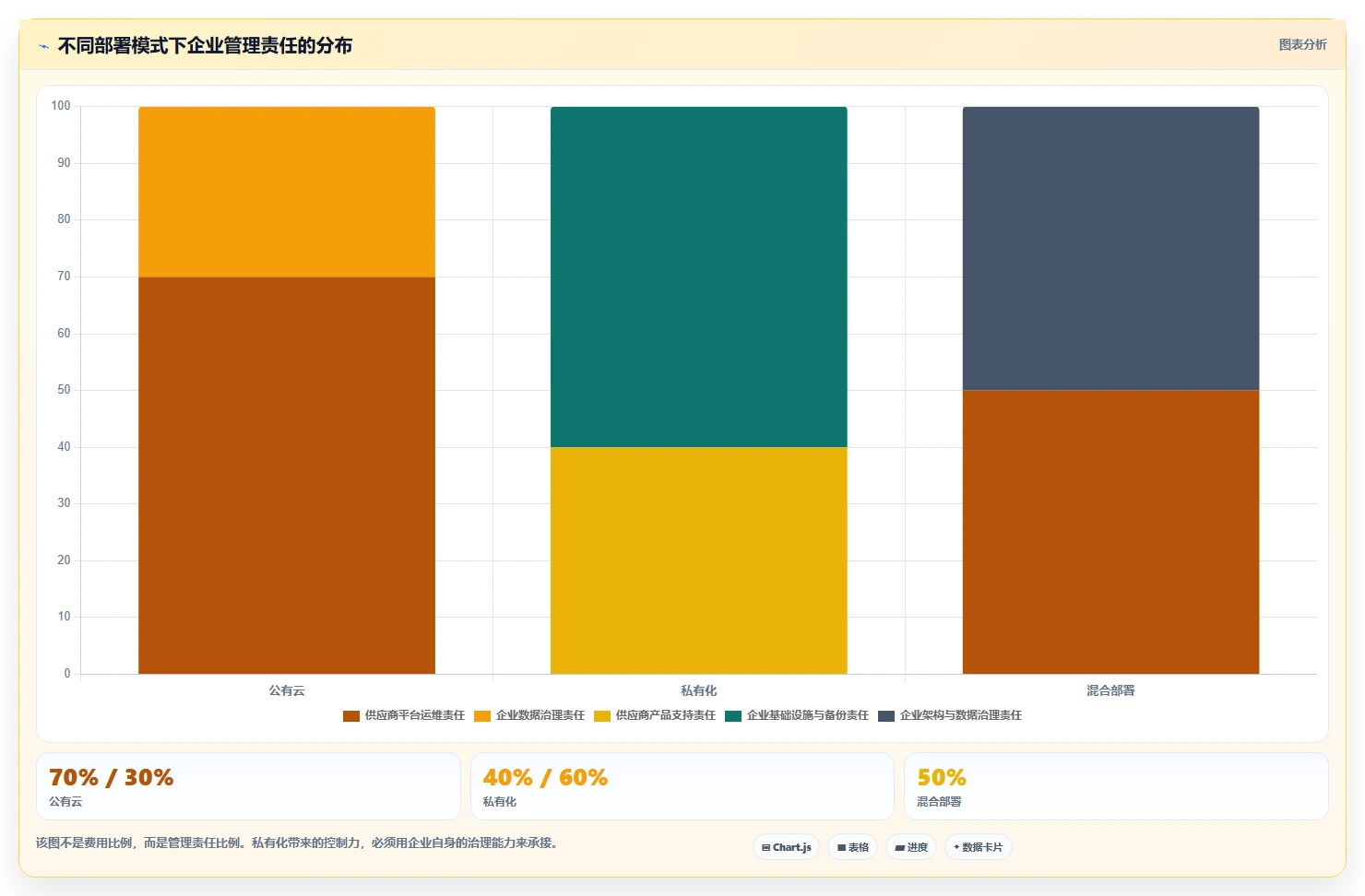Click the 40% / 60% 私有化 data card
This screenshot has width=1365, height=896.
pyautogui.click(x=682, y=786)
